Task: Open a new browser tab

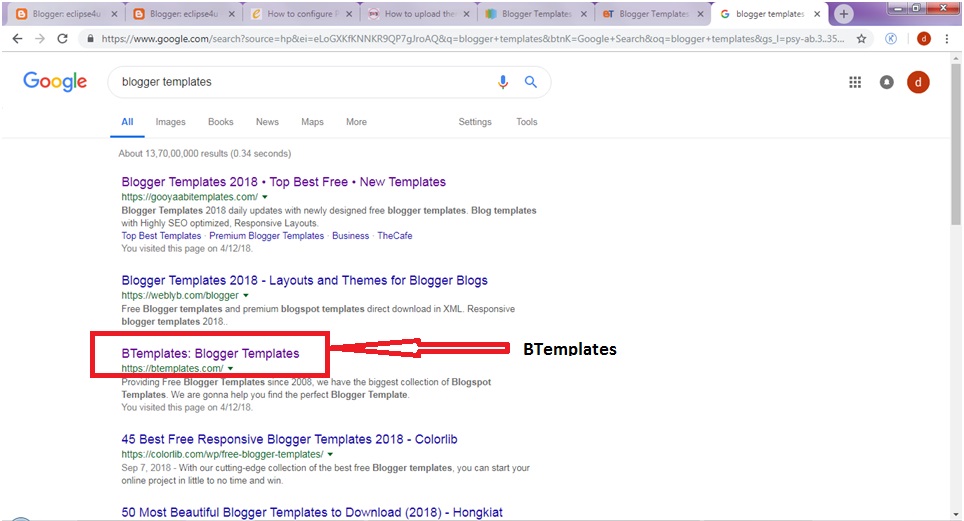Action: pos(844,14)
